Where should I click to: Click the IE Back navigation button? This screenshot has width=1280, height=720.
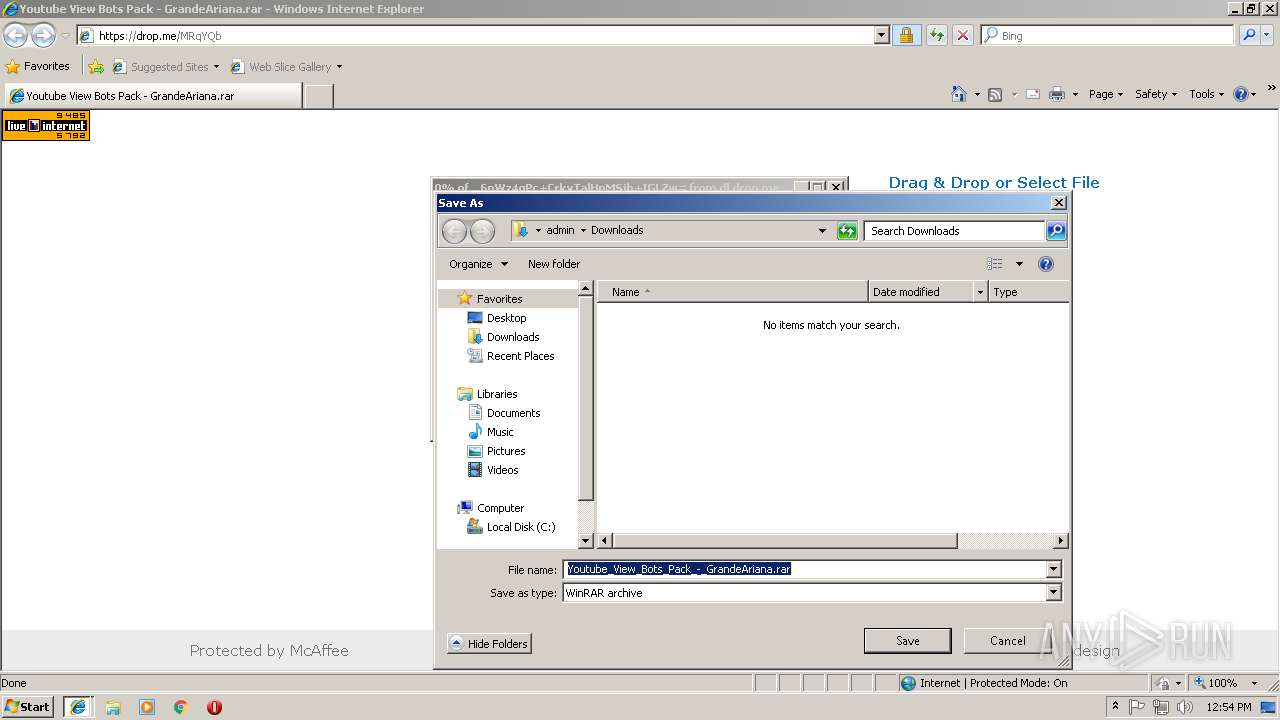16,36
